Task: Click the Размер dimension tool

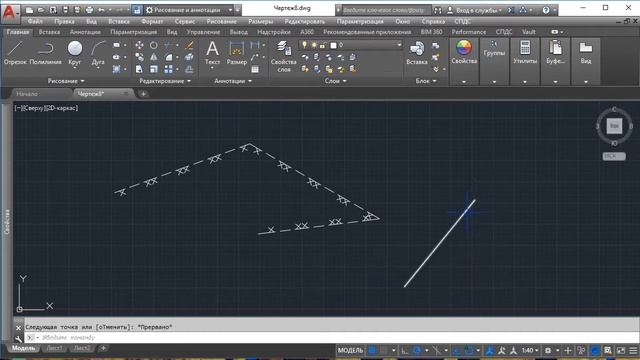Action: click(x=237, y=53)
